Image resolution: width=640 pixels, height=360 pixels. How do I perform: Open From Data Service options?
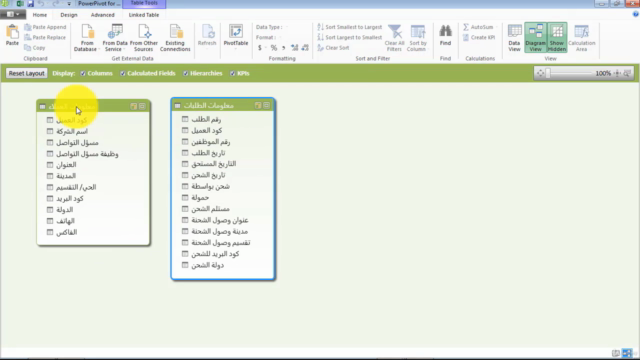(x=115, y=38)
